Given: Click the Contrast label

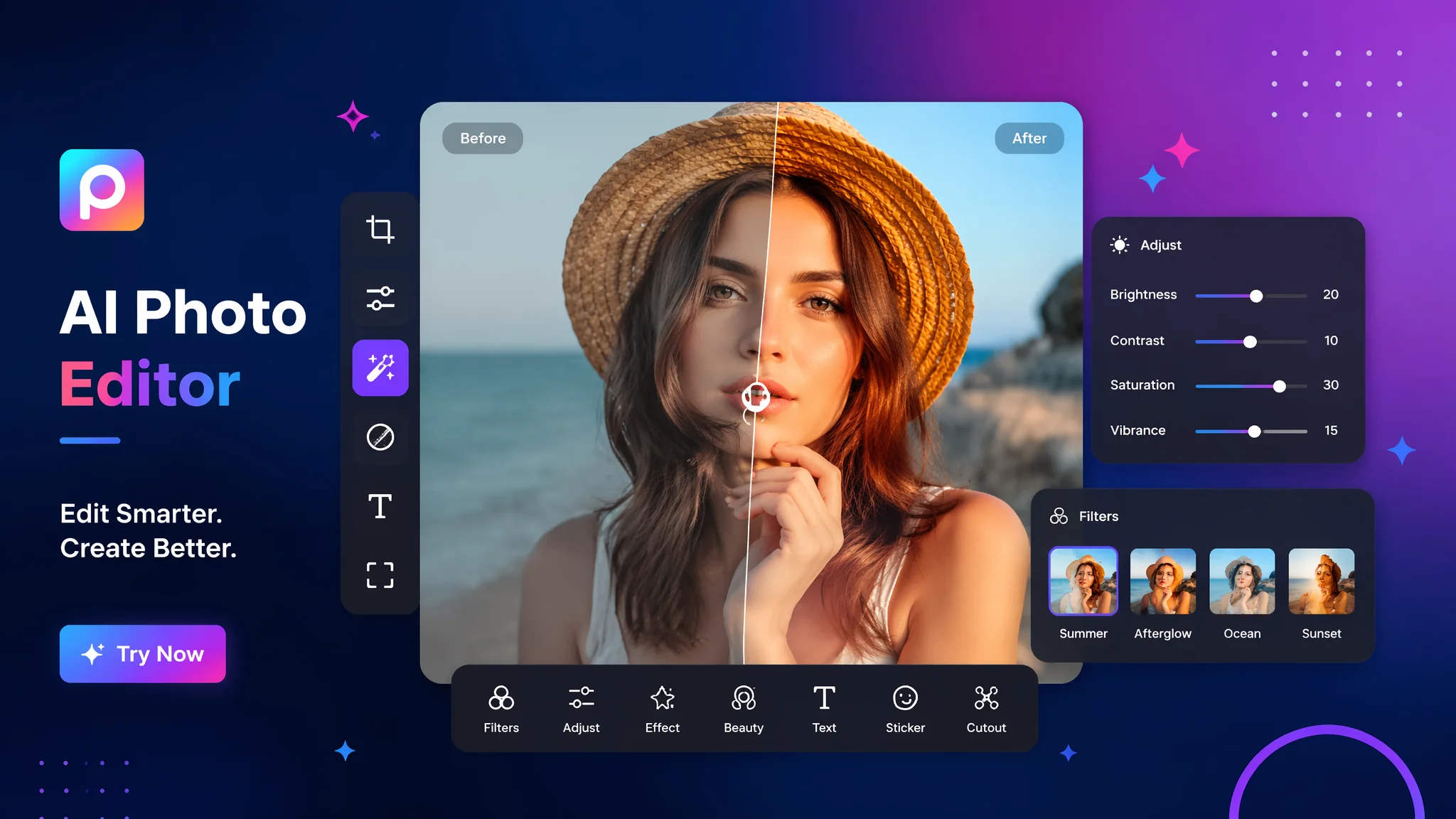Looking at the screenshot, I should coord(1137,341).
